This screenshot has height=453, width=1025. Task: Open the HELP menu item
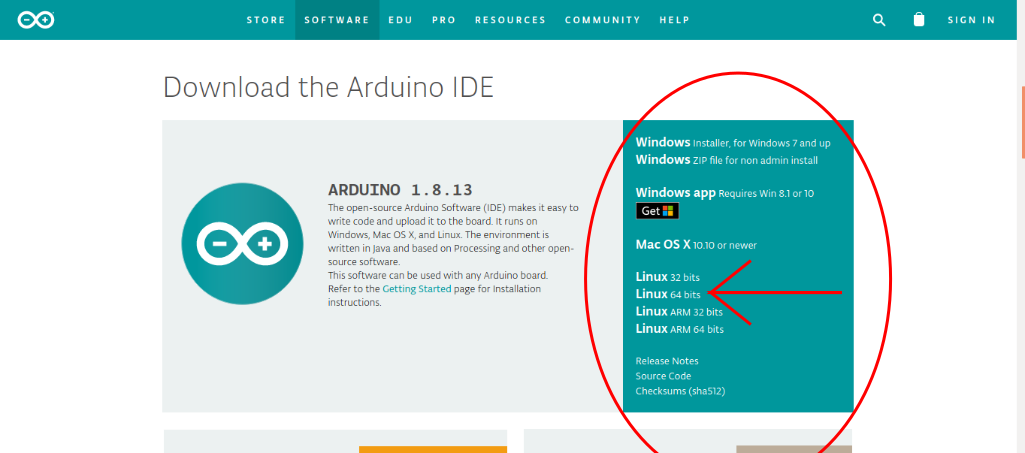click(x=675, y=20)
